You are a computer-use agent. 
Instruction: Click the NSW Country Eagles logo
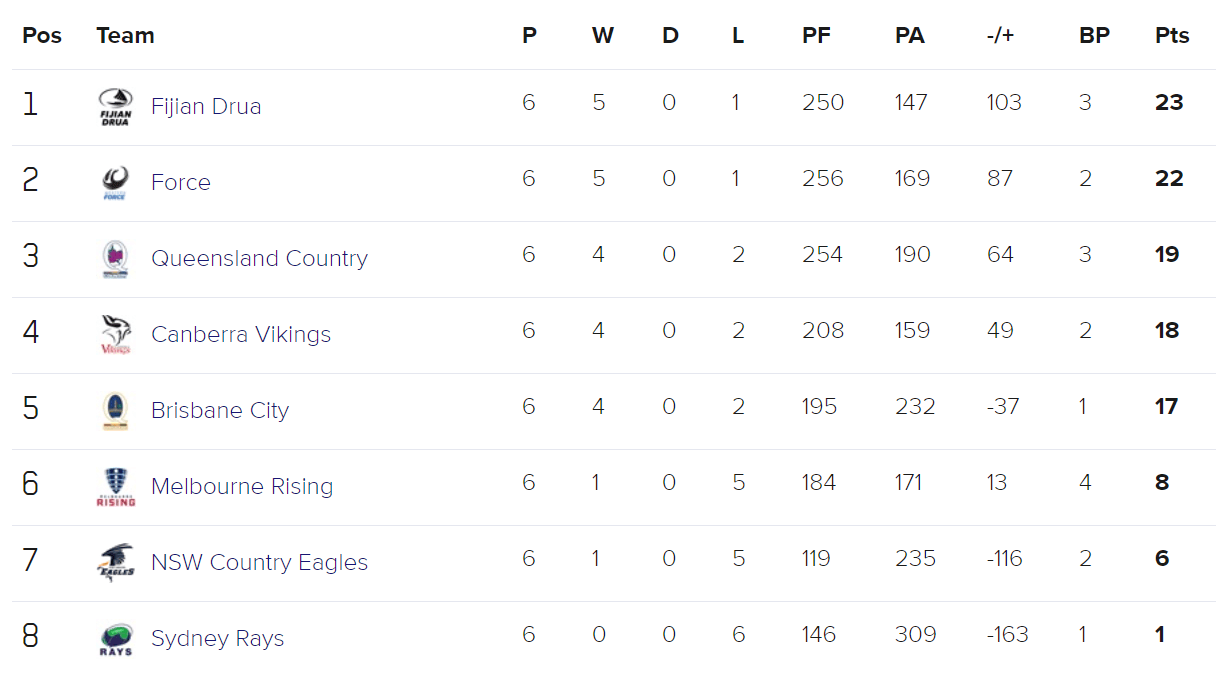116,563
